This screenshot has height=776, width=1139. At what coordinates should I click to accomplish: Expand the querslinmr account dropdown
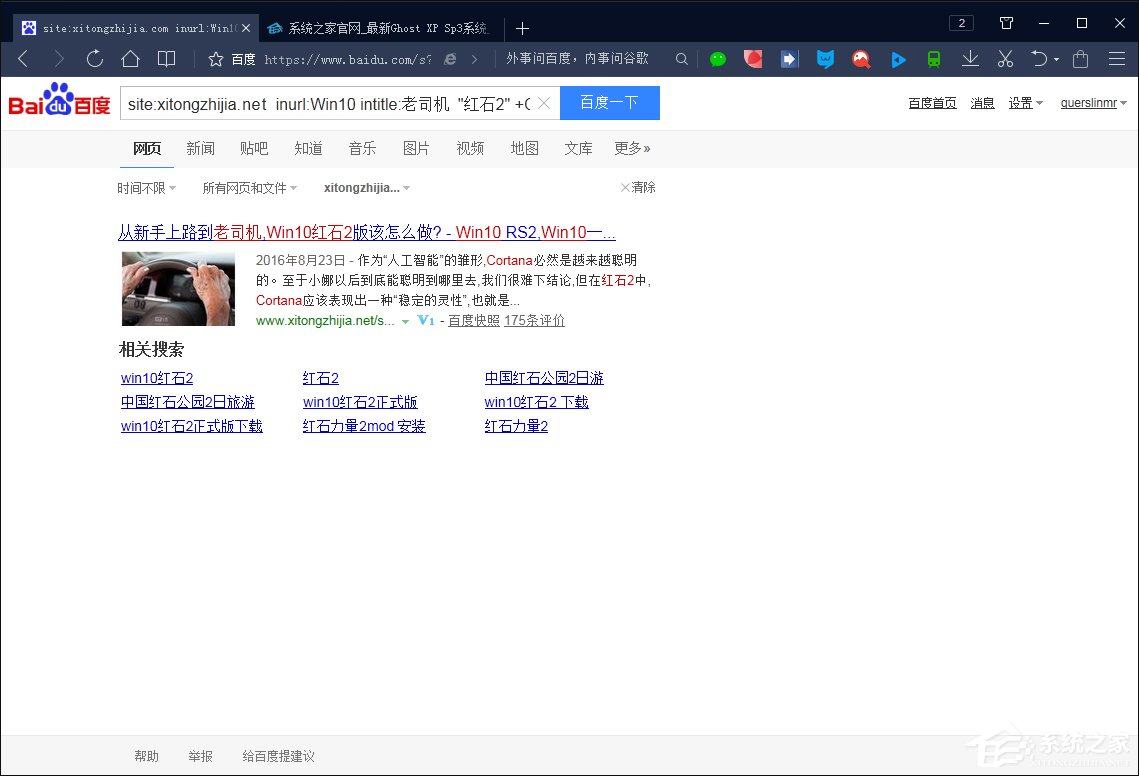point(1093,103)
